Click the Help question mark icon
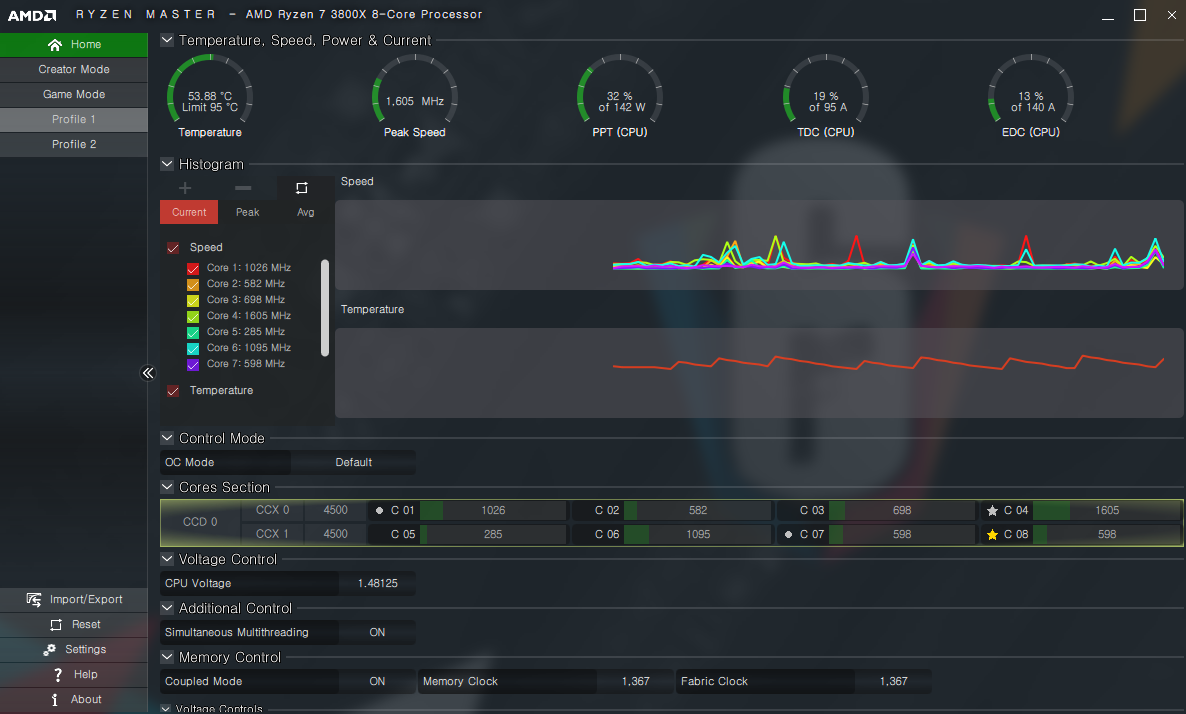The height and width of the screenshot is (714, 1186). click(x=57, y=675)
